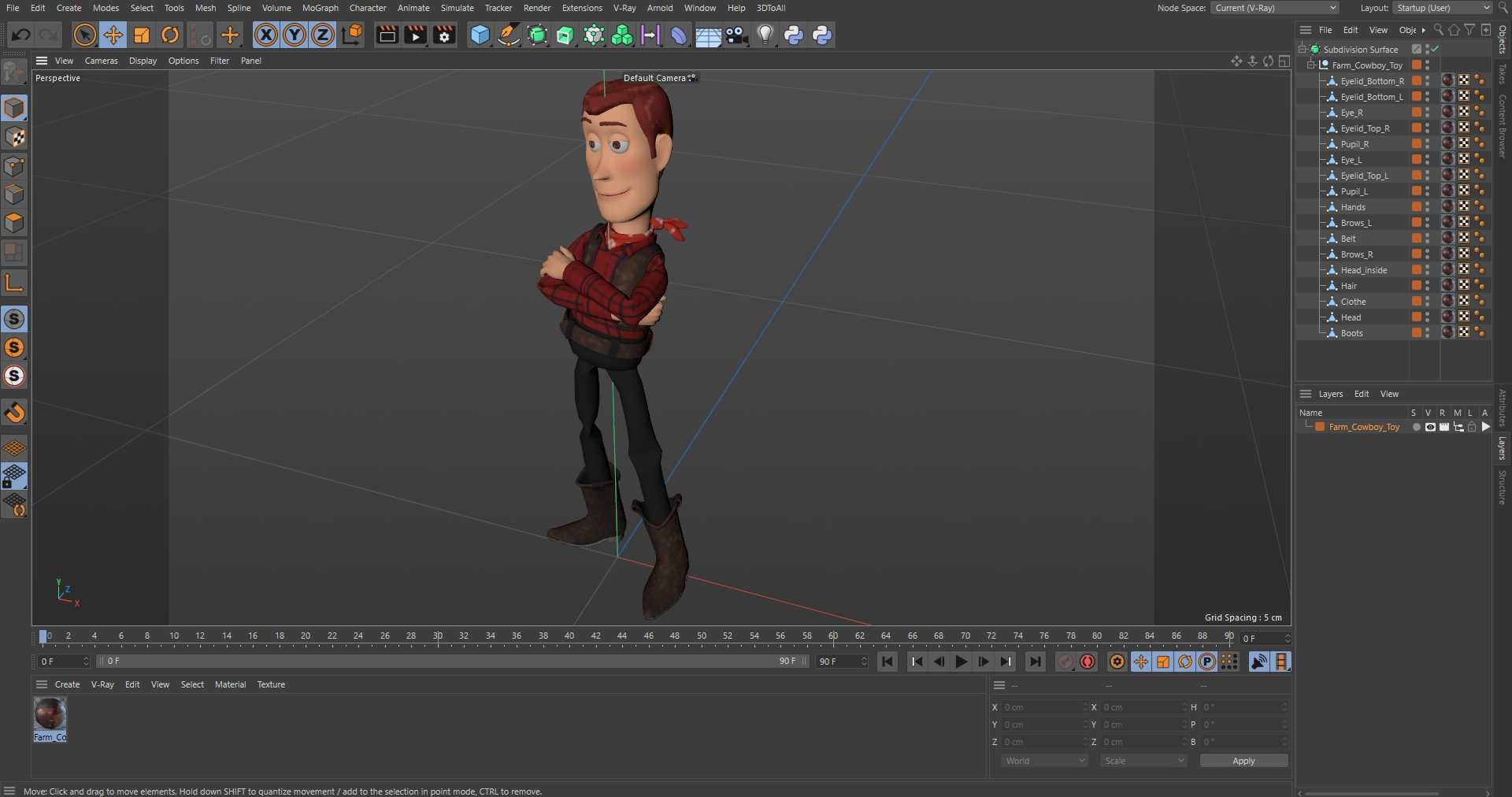Add a Light object icon
This screenshot has height=797, width=1512.
765,35
